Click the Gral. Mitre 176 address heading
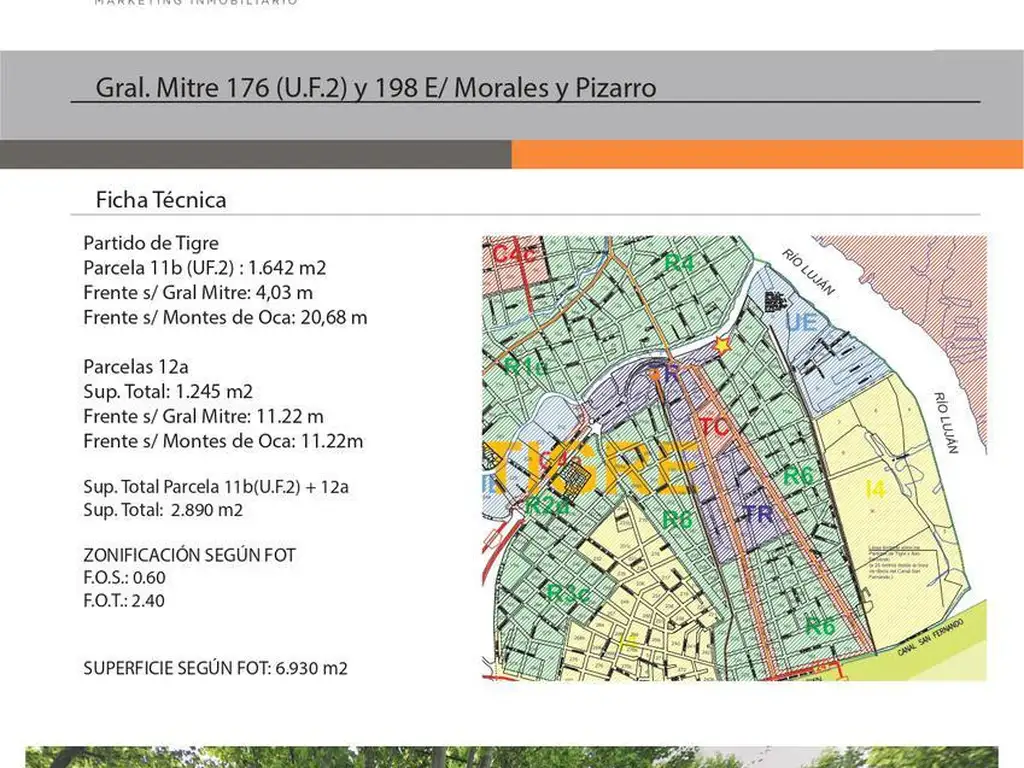 (376, 88)
